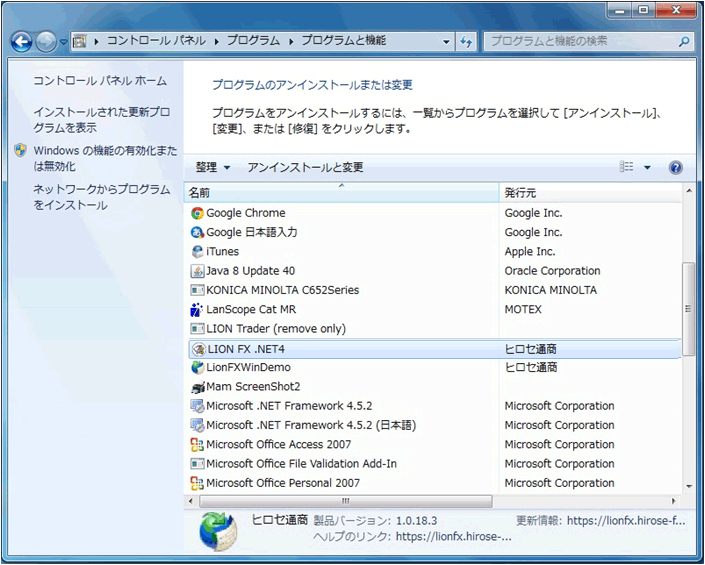Select Office File Validation Add-In icon
The image size is (705, 565).
click(197, 464)
